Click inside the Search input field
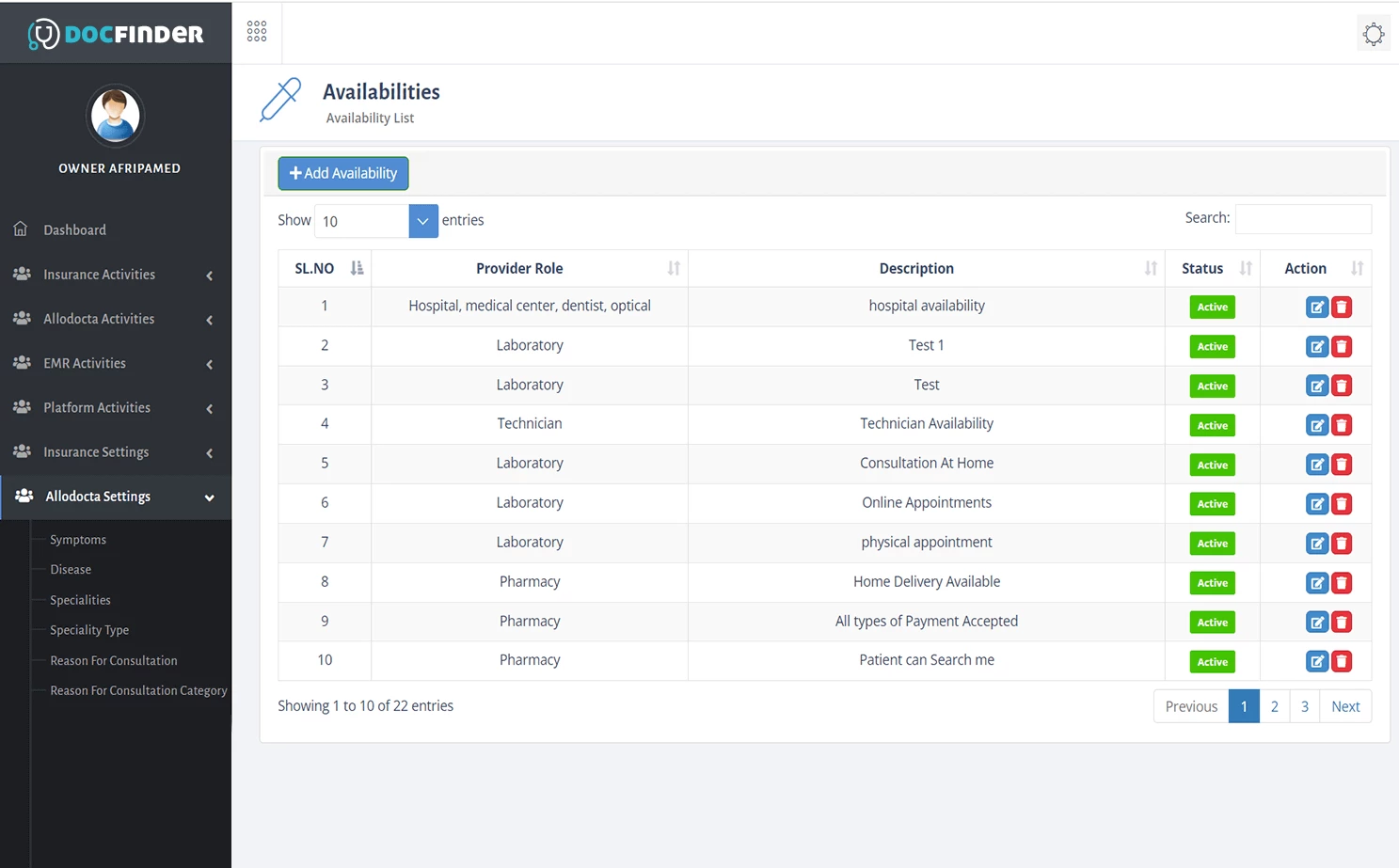The height and width of the screenshot is (868, 1399). [x=1303, y=218]
